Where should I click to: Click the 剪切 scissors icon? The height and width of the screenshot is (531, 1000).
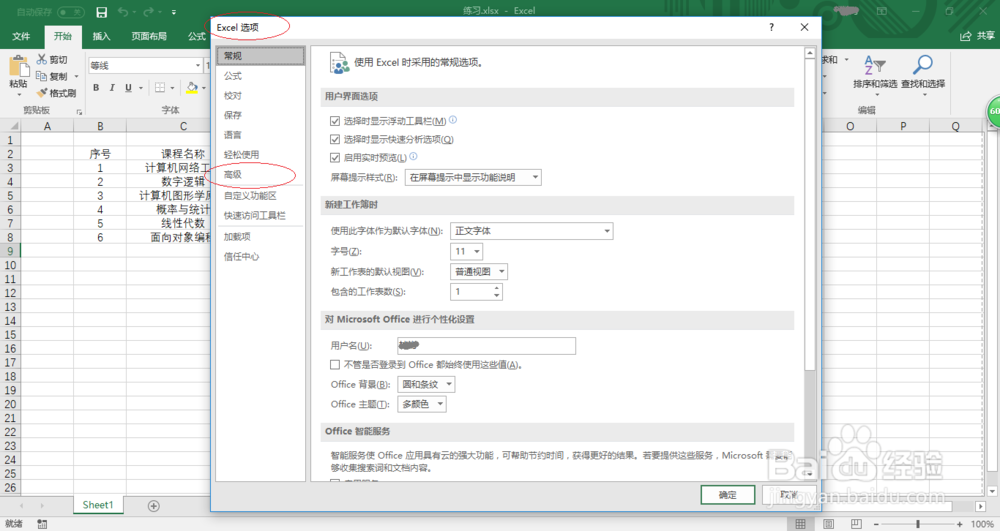point(42,59)
